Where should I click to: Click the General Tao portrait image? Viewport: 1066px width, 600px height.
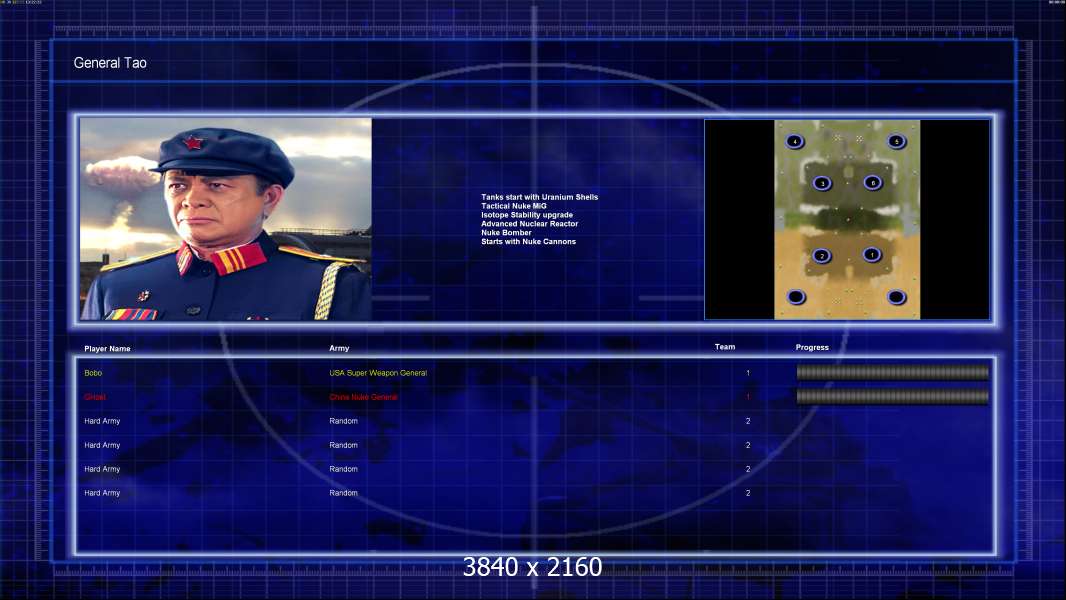(226, 219)
